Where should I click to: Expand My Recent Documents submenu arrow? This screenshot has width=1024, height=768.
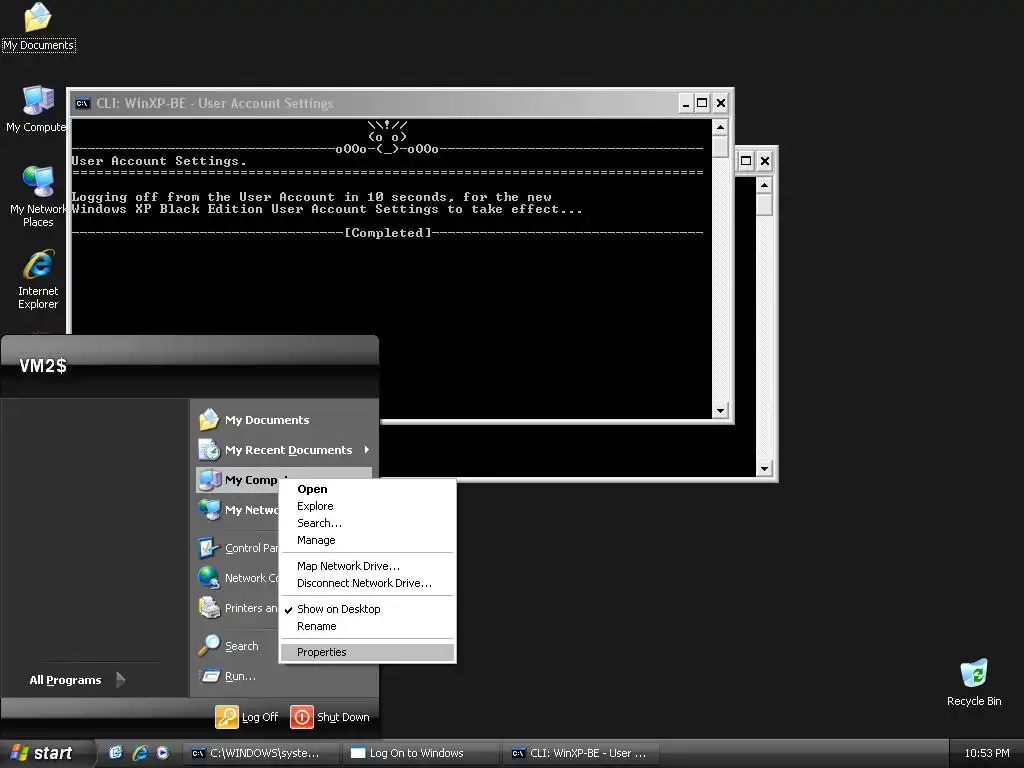pyautogui.click(x=366, y=449)
